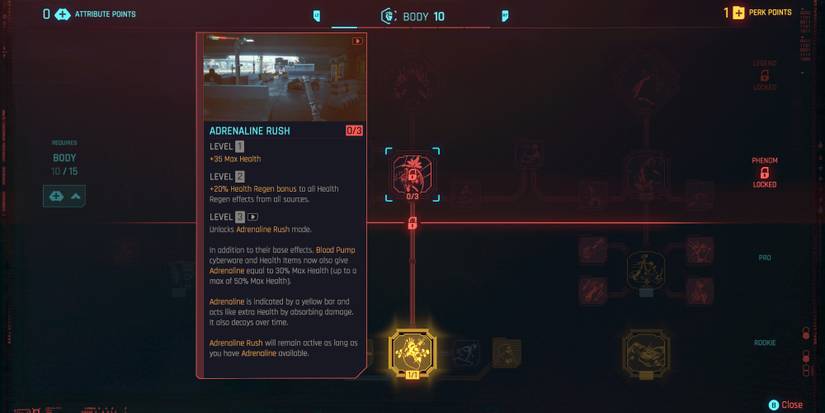825x413 pixels.
Task: Toggle the tooltip video preview indicator
Action: tap(357, 41)
